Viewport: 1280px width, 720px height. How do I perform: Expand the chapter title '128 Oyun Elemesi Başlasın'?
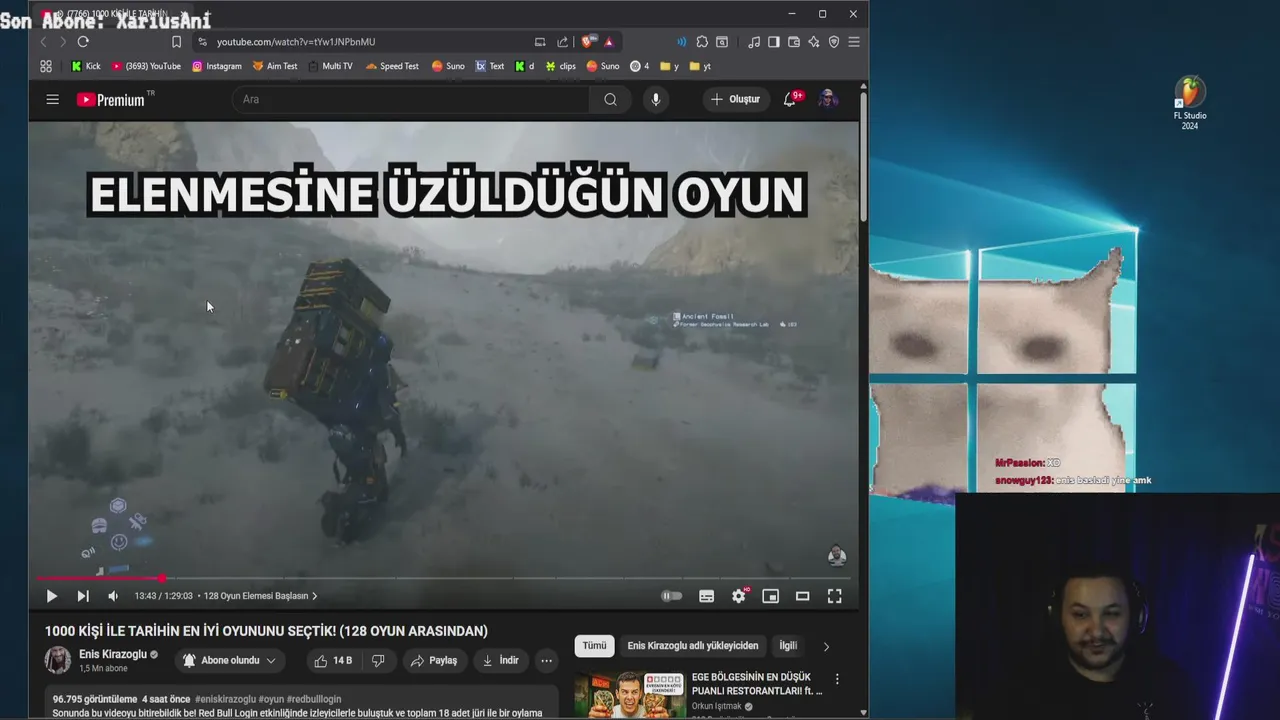click(260, 596)
